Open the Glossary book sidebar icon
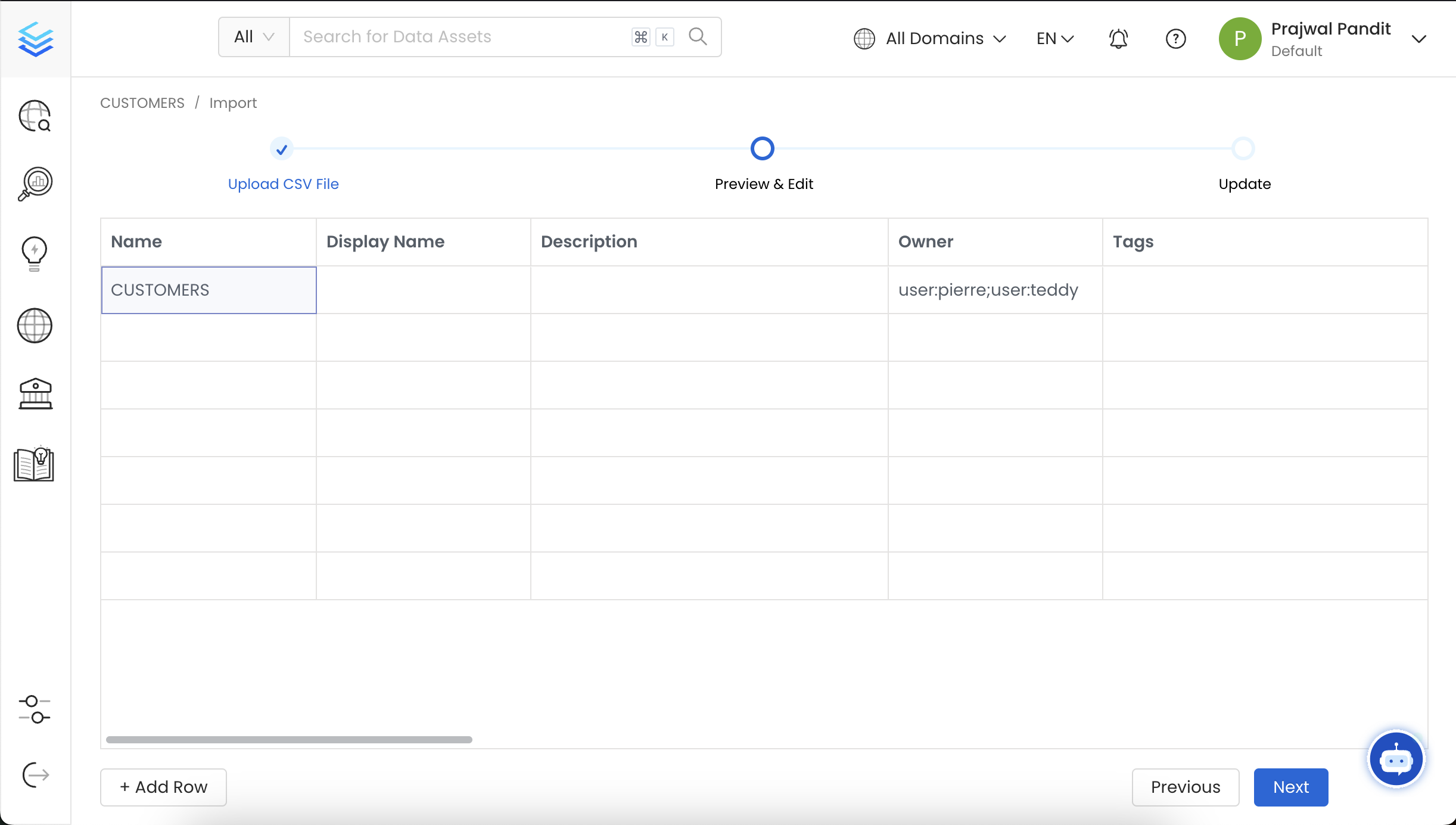This screenshot has width=1456, height=825. (34, 464)
